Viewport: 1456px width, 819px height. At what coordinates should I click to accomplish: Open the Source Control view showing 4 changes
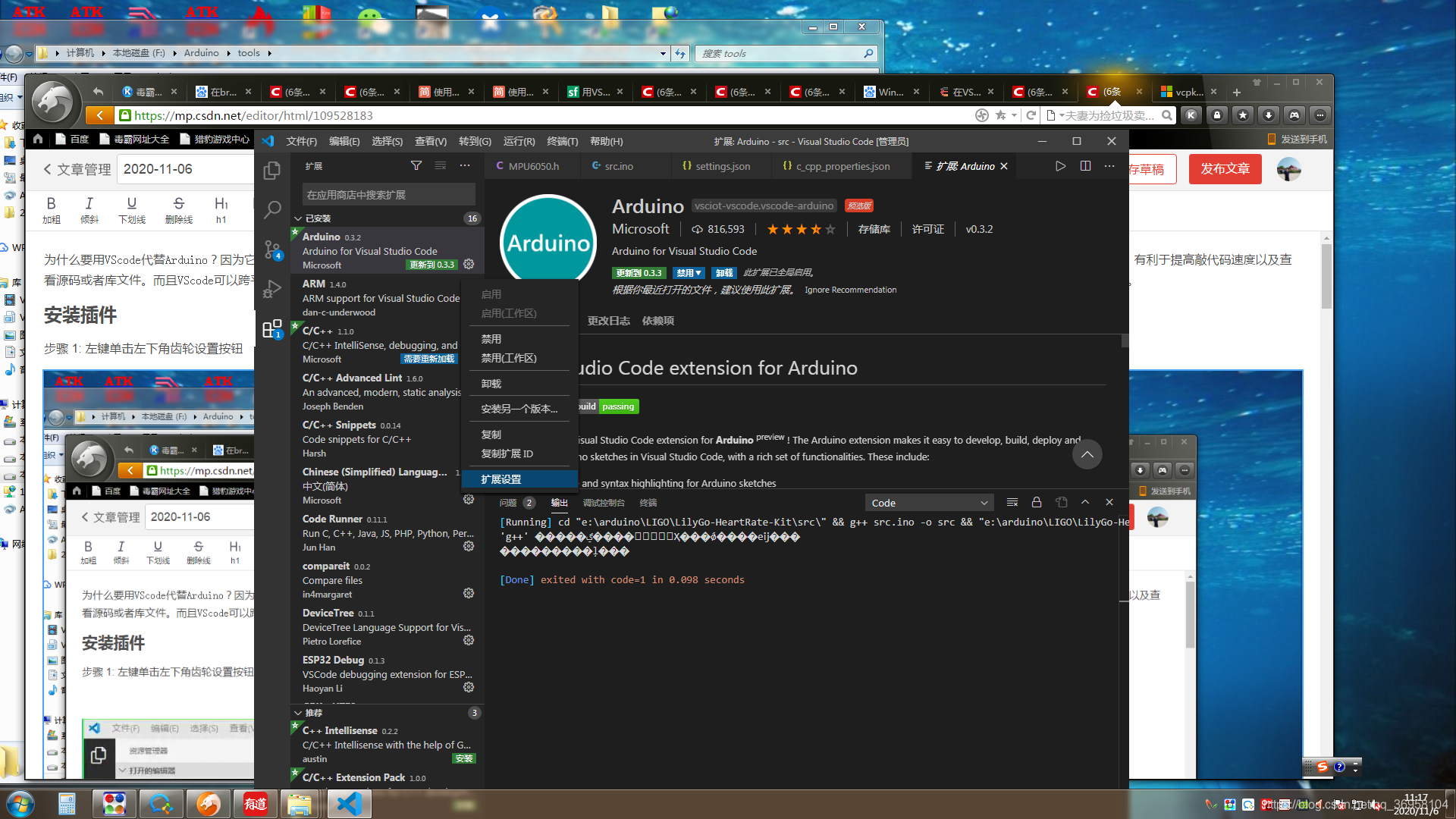272,249
